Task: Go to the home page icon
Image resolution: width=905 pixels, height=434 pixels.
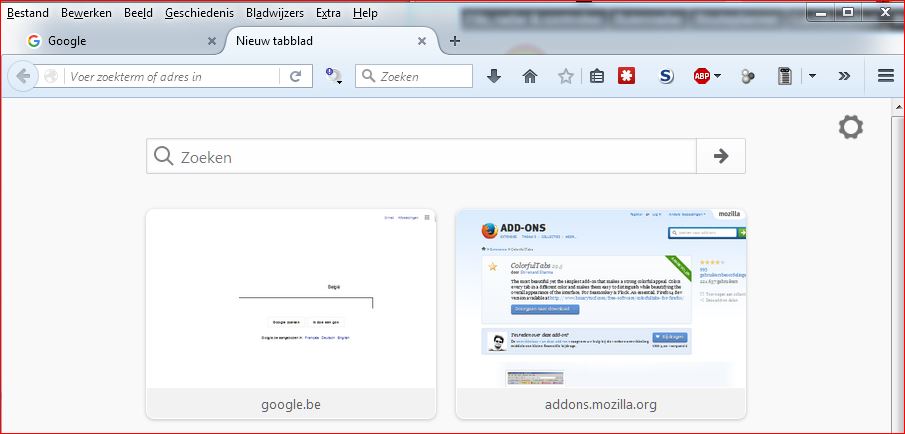Action: (530, 76)
